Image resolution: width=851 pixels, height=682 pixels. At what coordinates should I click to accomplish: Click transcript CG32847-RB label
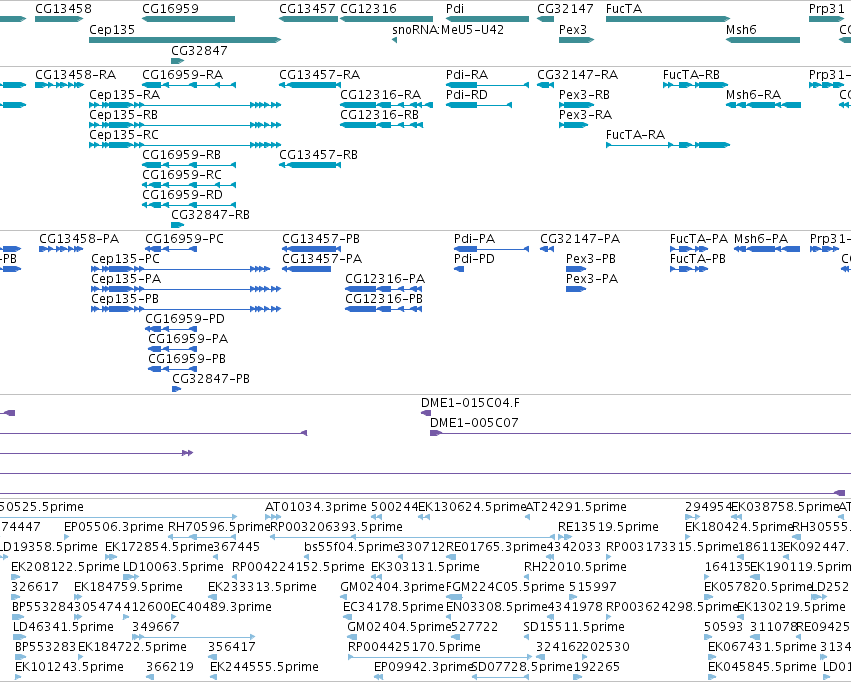[x=211, y=214]
